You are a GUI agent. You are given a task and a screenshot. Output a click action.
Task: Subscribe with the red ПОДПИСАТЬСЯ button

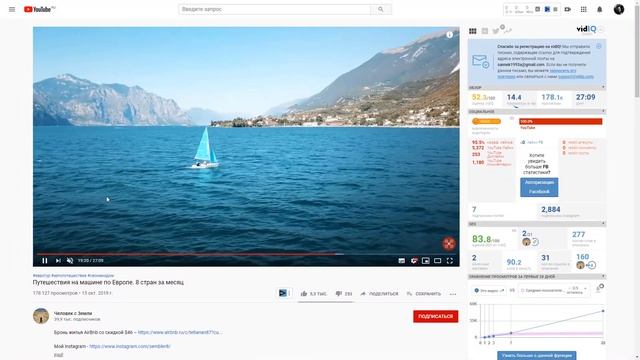pos(436,316)
